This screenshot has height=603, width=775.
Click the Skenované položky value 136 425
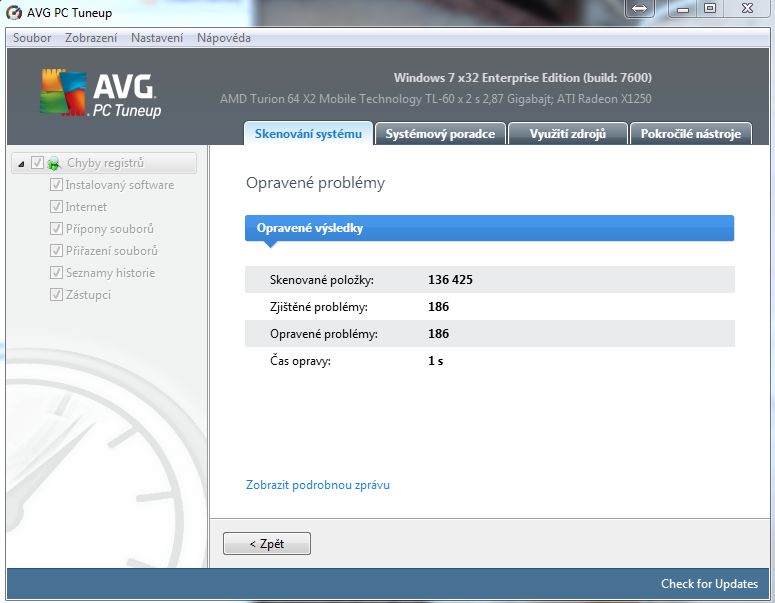tap(450, 280)
